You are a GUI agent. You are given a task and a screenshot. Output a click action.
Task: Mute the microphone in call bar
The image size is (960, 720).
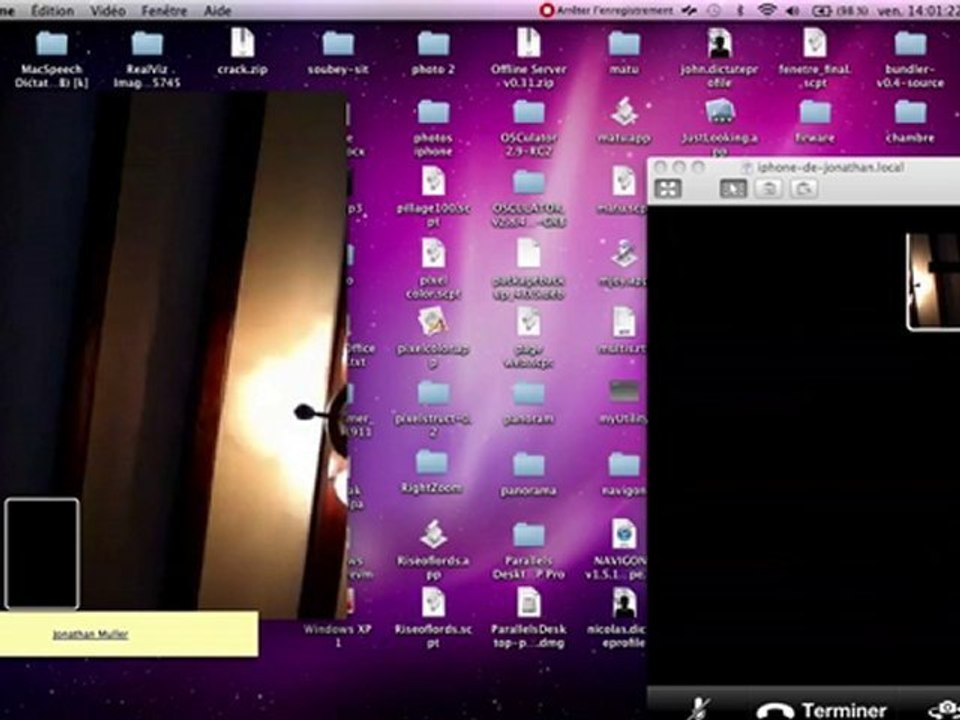click(699, 709)
